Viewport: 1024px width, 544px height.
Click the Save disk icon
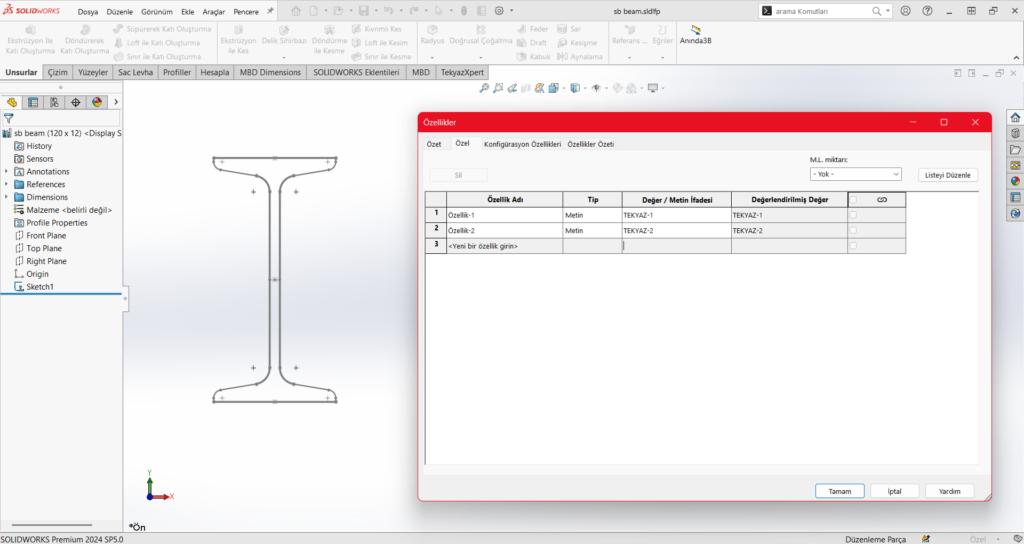364,11
